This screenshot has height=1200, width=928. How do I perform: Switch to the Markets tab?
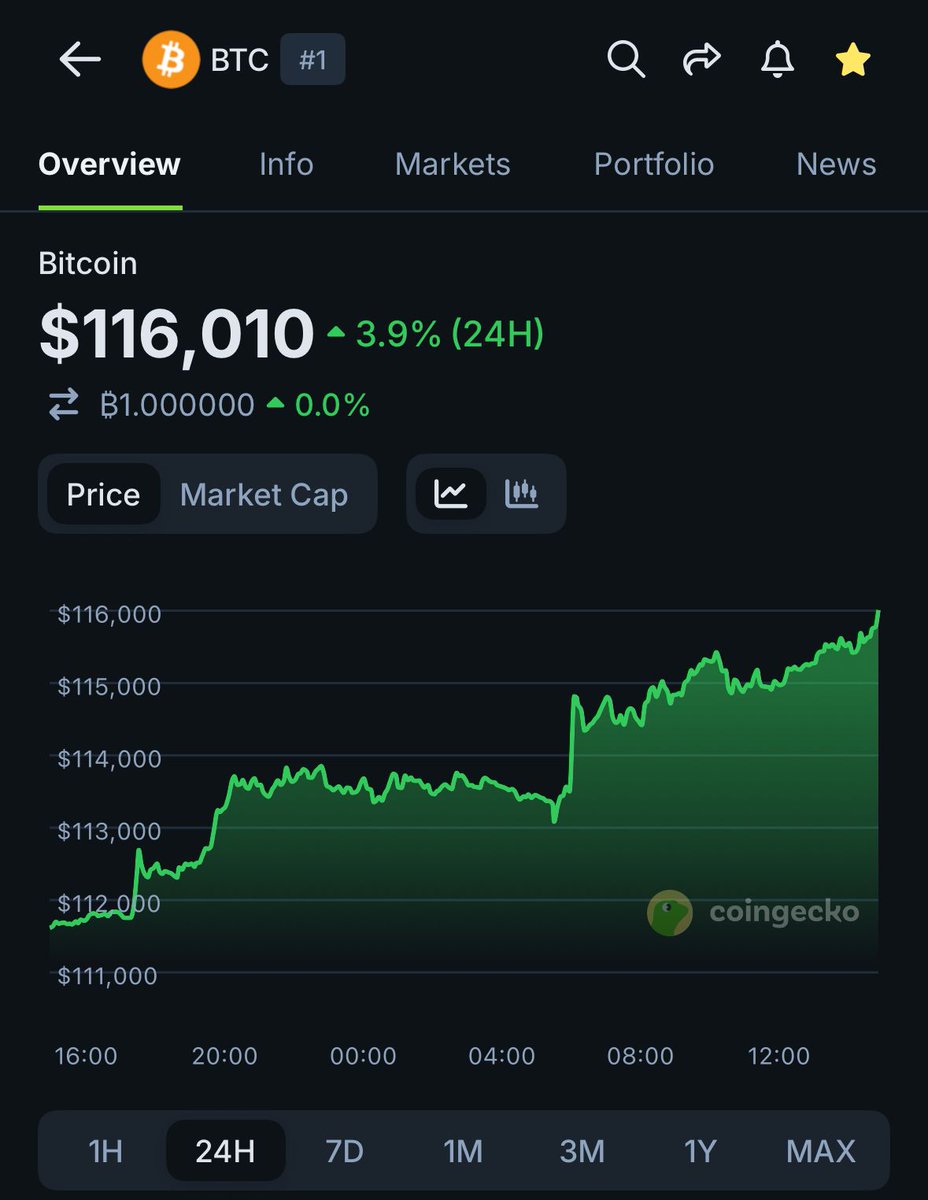(x=452, y=164)
